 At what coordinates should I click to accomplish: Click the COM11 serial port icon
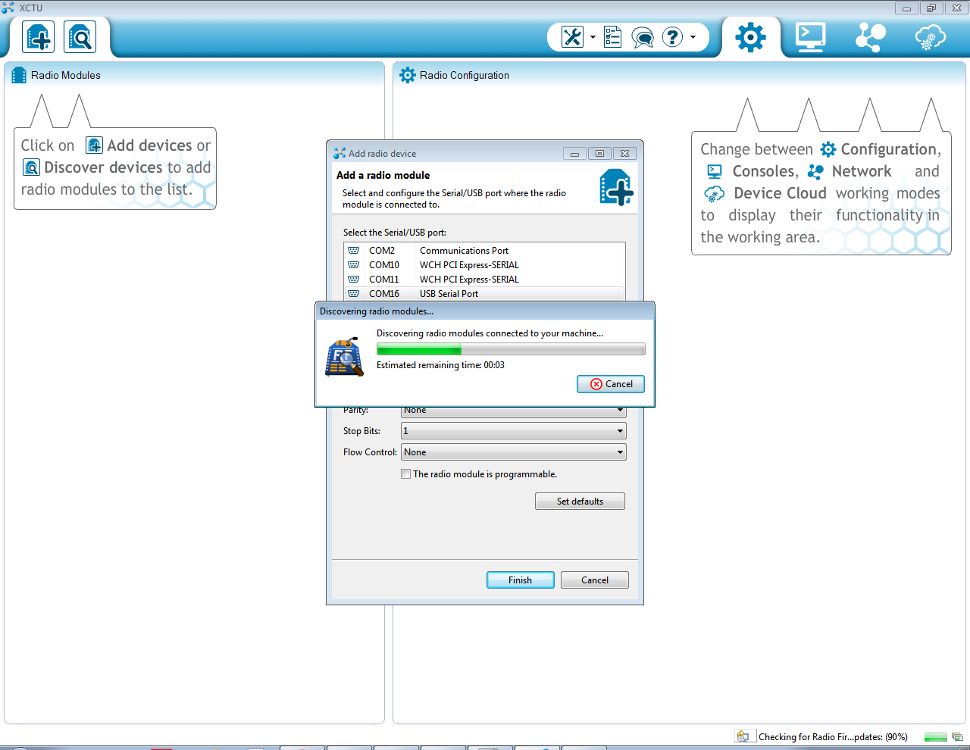353,279
